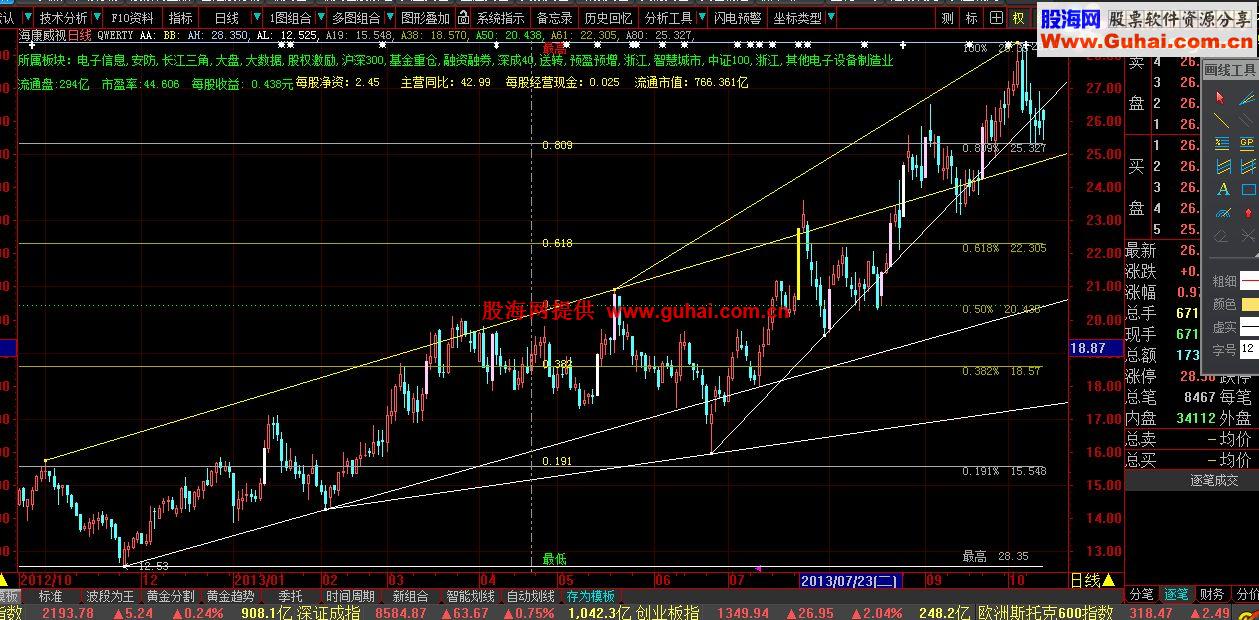Open the 财务 tab at bottom right
The image size is (1259, 620).
pos(1211,595)
